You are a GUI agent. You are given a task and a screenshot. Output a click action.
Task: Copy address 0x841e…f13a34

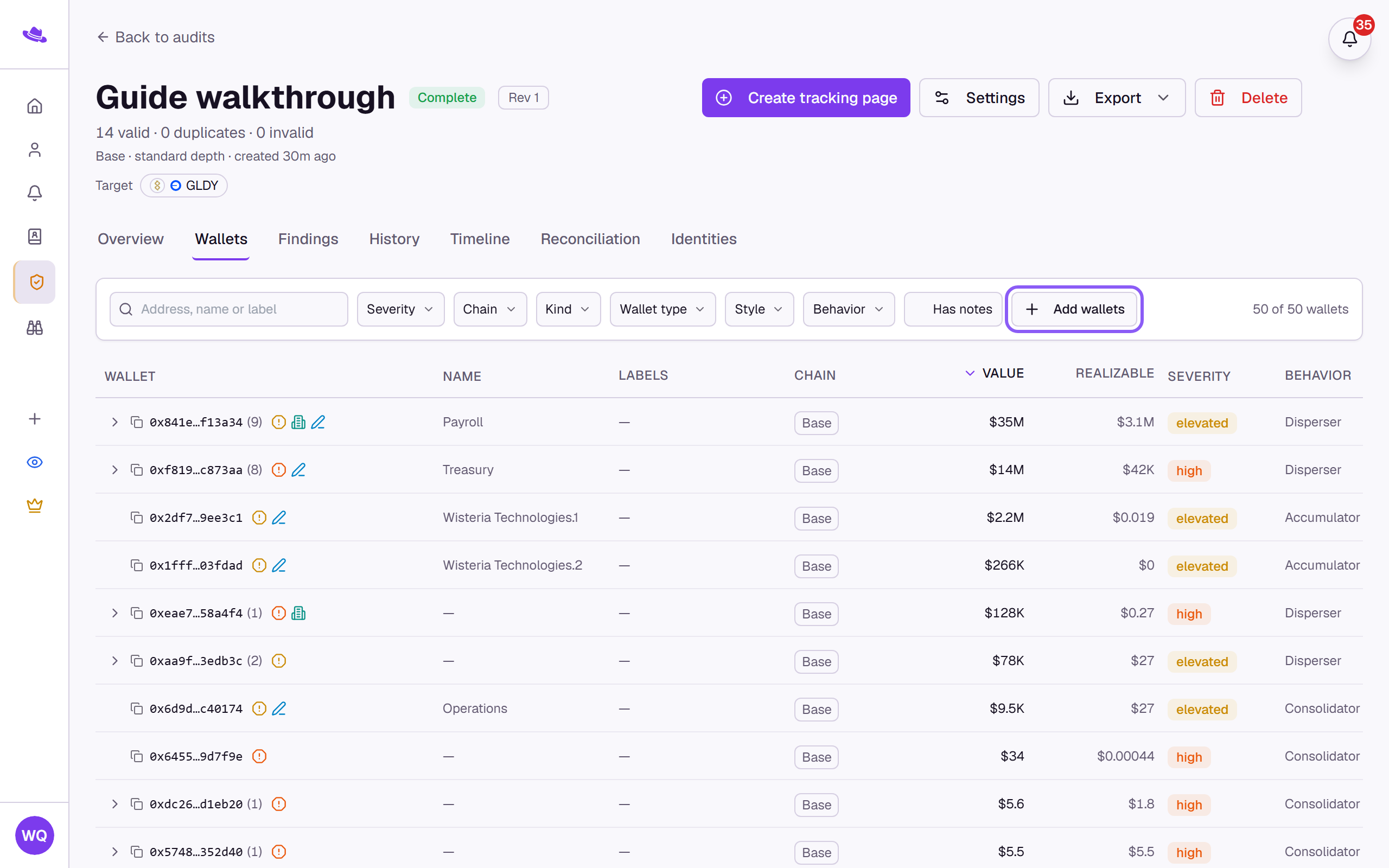[x=137, y=422]
